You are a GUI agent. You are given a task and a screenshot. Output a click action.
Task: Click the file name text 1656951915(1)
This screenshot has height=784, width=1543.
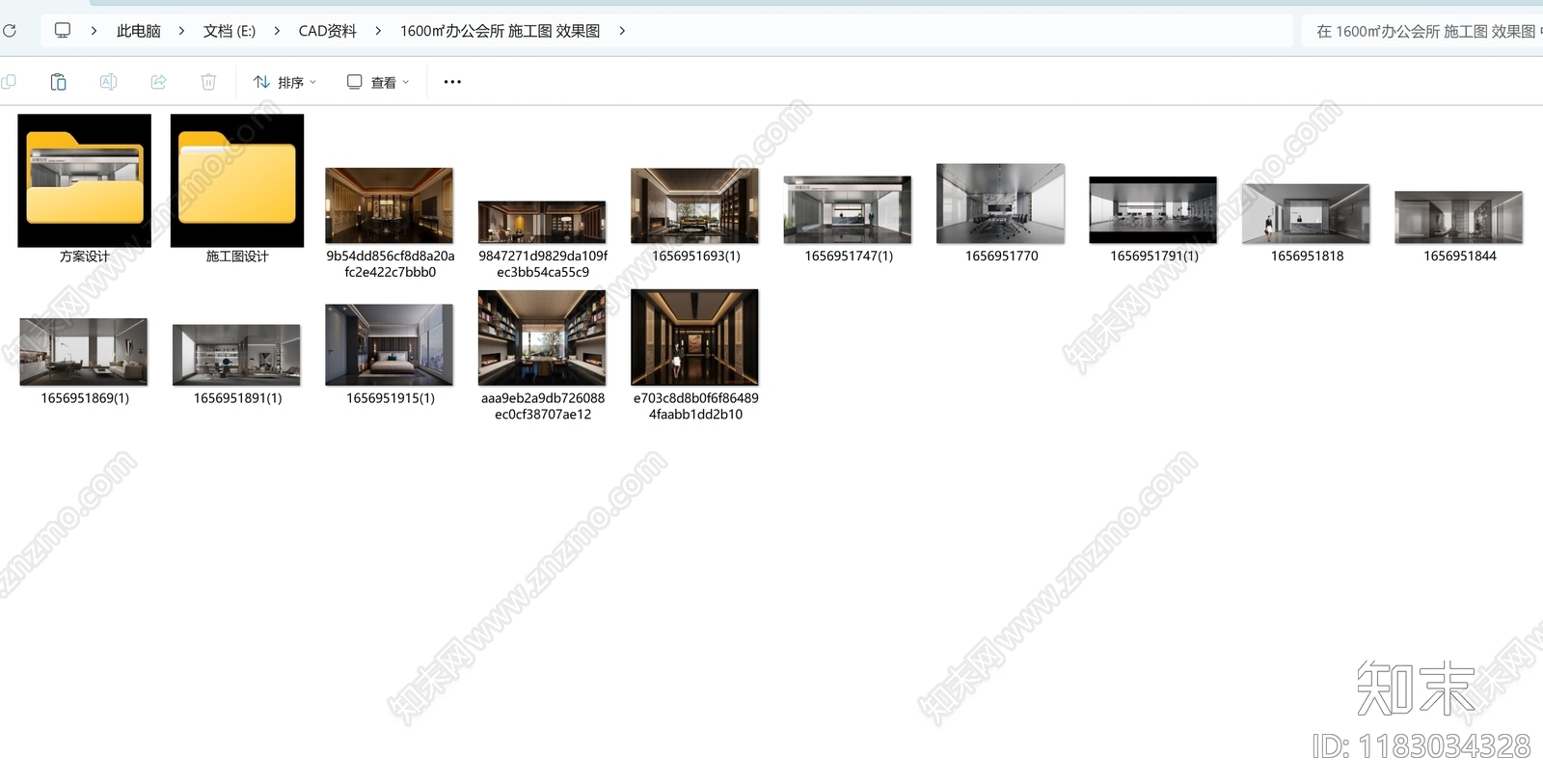[x=391, y=398]
